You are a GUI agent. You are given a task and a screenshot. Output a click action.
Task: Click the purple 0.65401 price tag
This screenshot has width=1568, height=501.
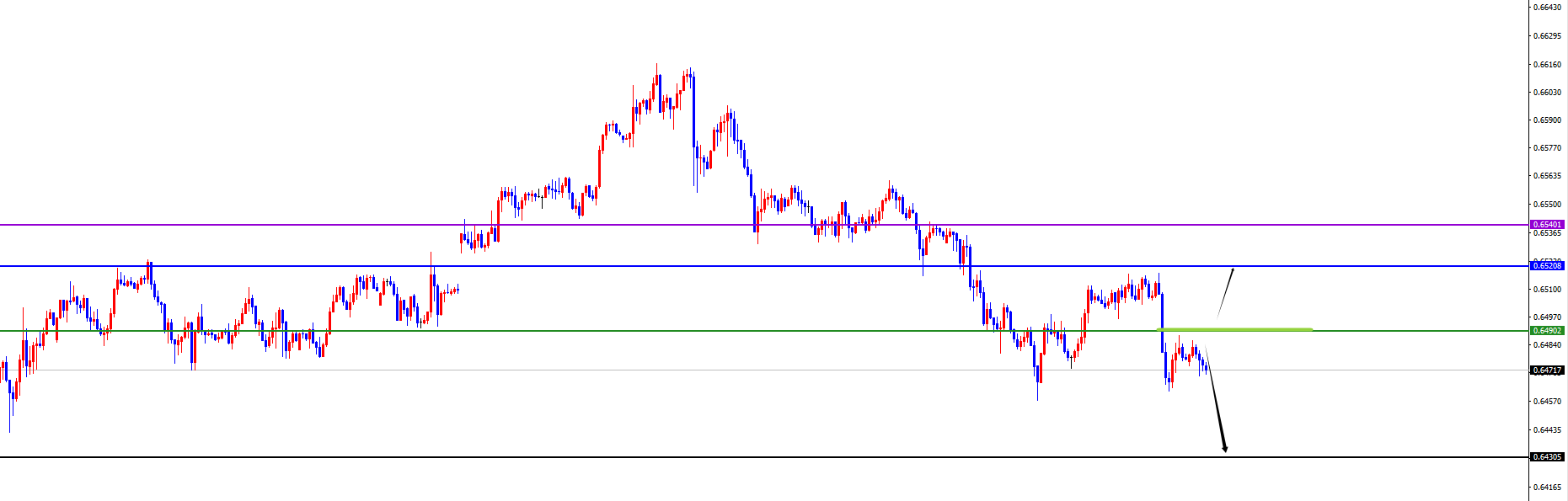pos(1547,225)
